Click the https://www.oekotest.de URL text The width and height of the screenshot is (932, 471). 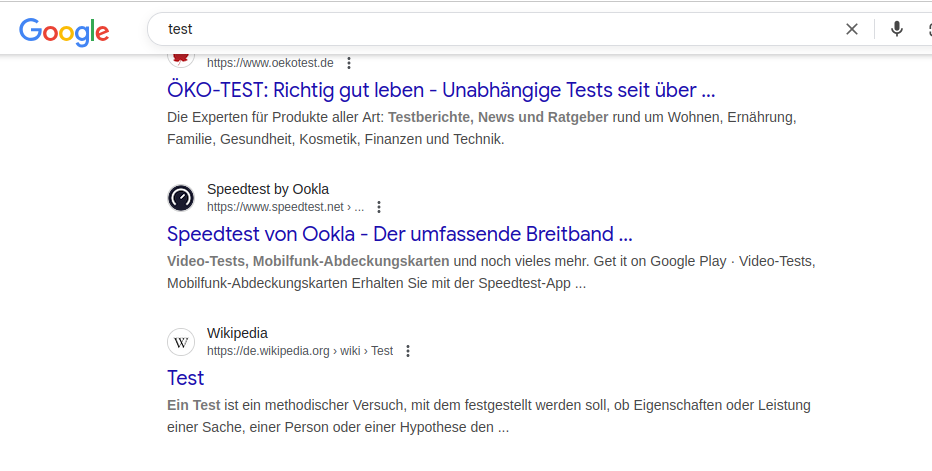click(x=269, y=63)
